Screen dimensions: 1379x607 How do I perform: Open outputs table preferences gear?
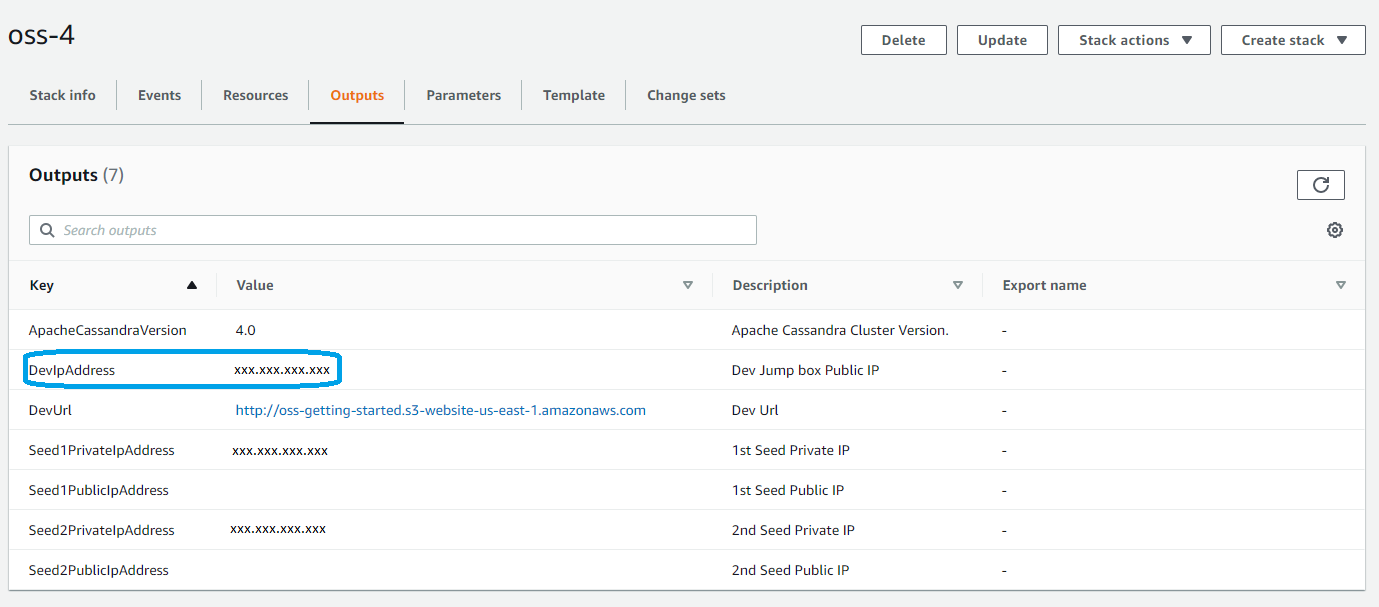tap(1334, 230)
